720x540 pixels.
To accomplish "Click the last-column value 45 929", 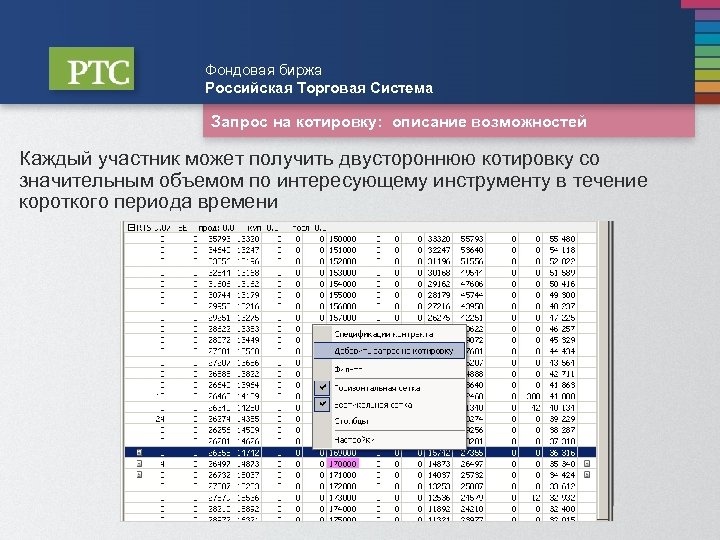I will pos(562,340).
